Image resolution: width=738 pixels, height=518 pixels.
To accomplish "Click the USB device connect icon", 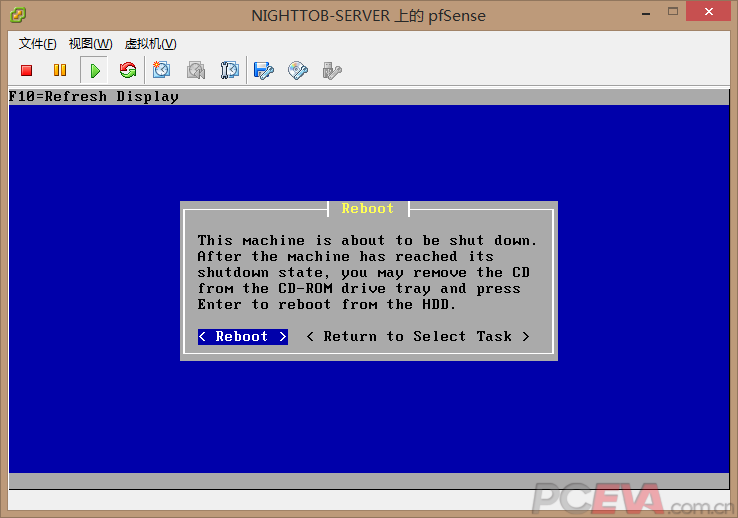I will pyautogui.click(x=332, y=70).
